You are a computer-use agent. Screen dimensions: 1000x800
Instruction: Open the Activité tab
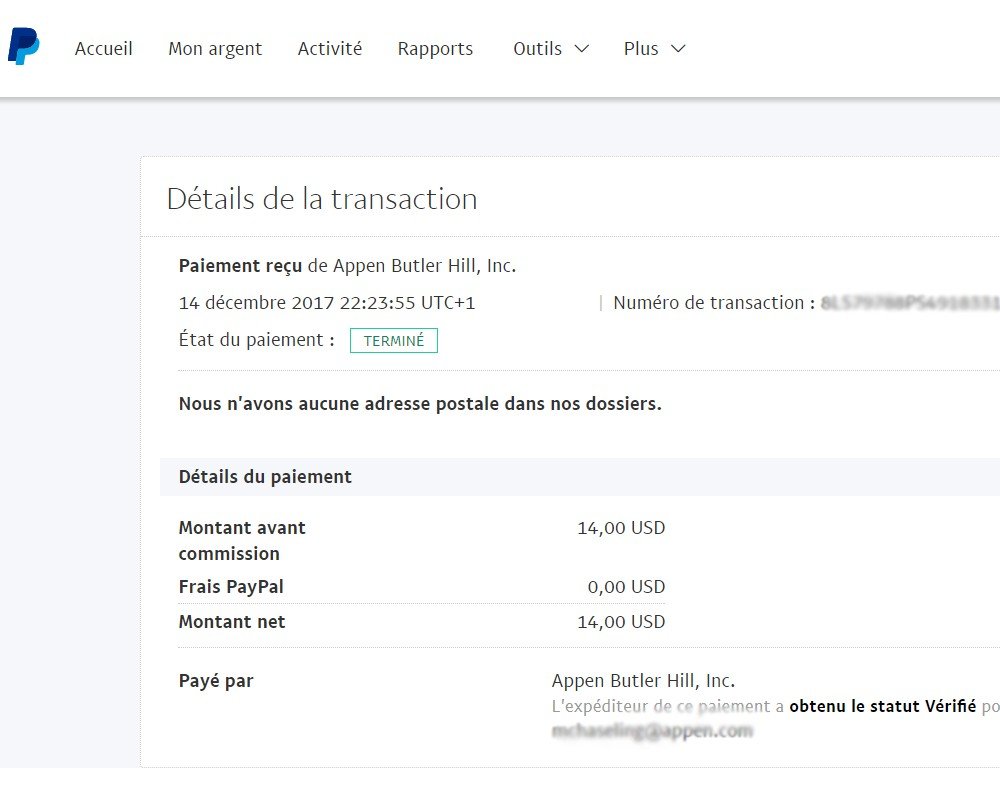(330, 48)
